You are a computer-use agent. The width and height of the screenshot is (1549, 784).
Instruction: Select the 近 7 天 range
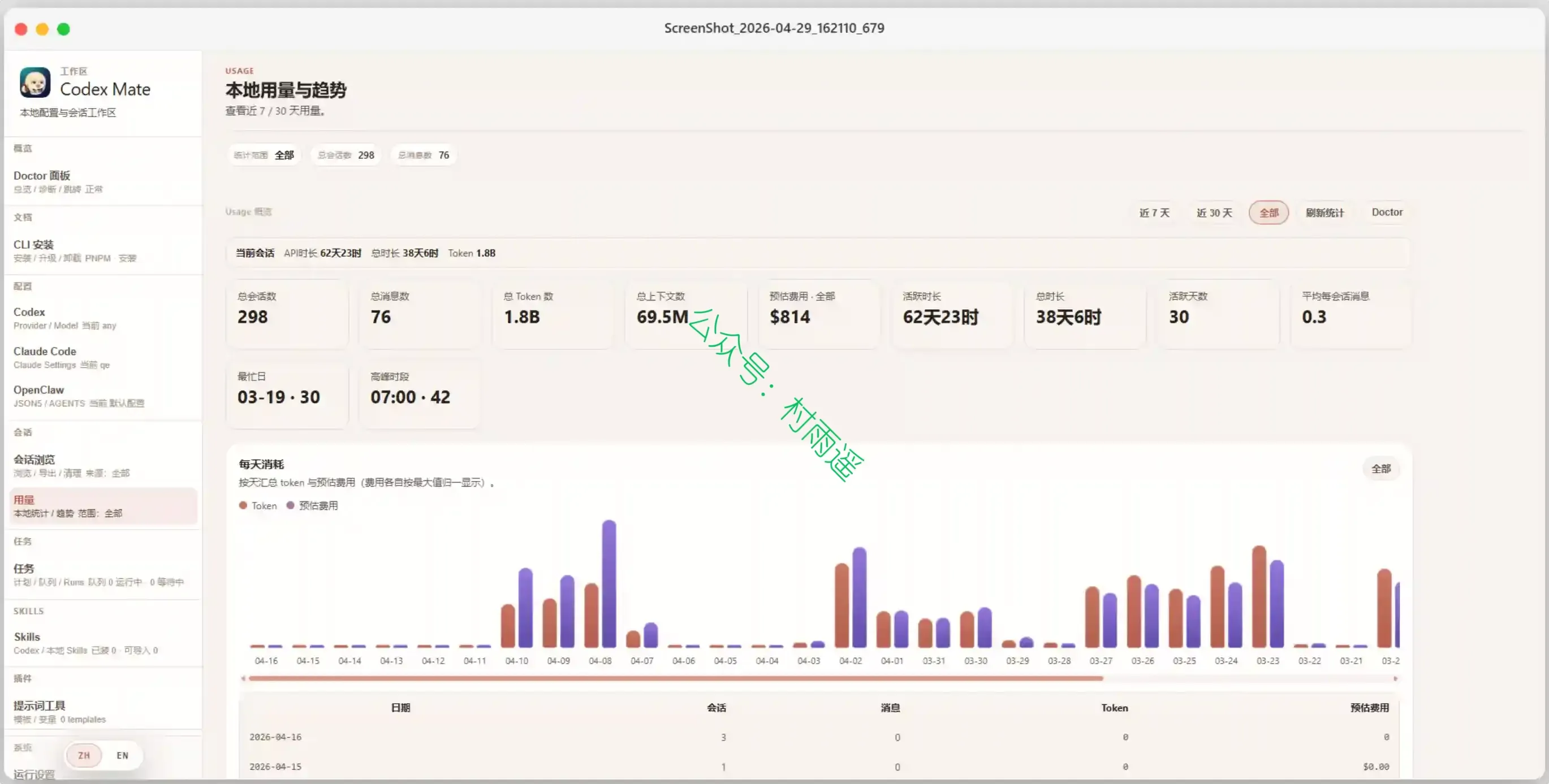tap(1154, 212)
